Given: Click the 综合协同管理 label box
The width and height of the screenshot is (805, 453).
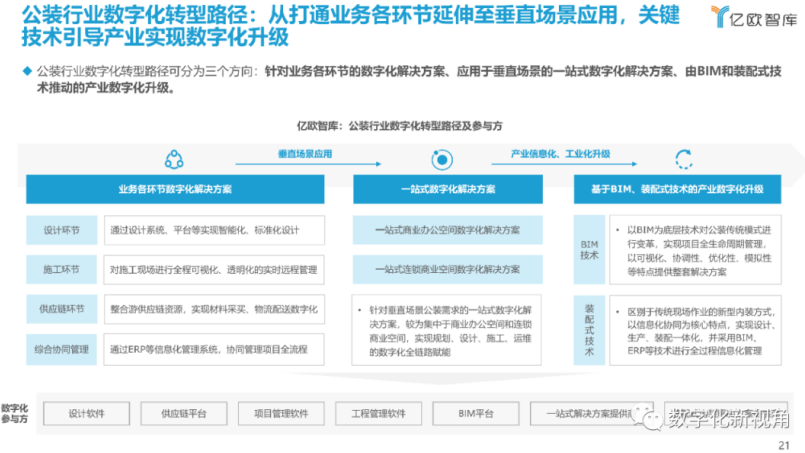Looking at the screenshot, I should 62,349.
